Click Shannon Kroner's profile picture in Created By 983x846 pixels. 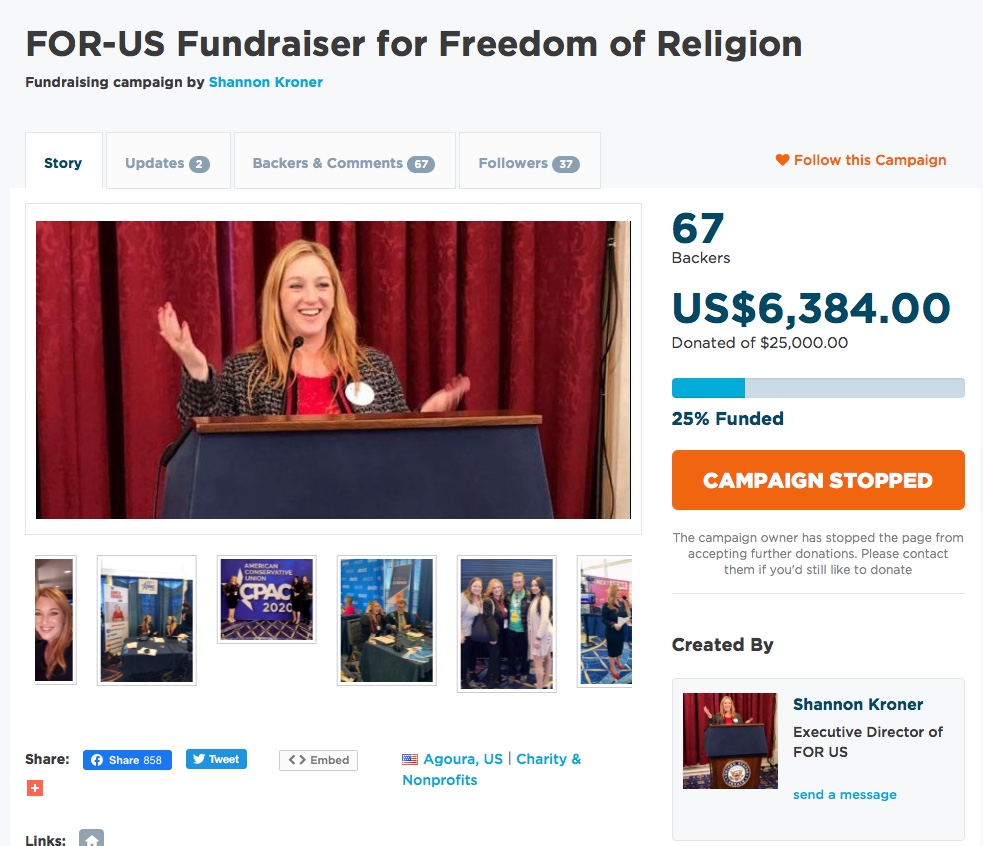[730, 741]
